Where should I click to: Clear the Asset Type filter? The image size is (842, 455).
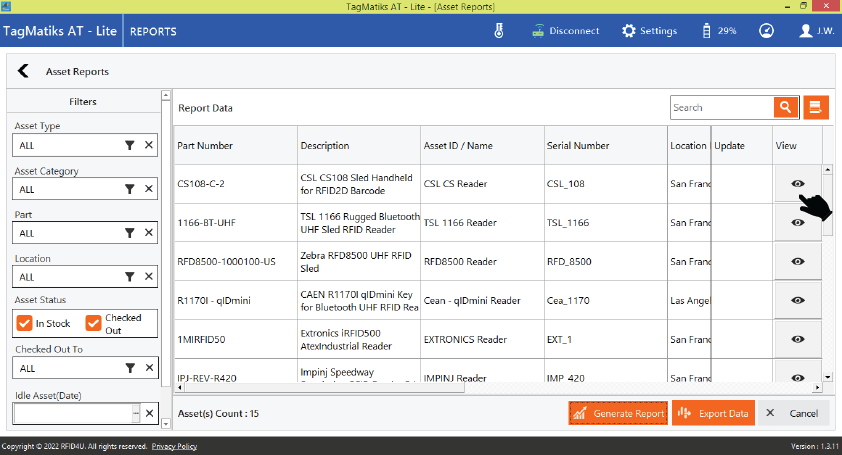[148, 145]
